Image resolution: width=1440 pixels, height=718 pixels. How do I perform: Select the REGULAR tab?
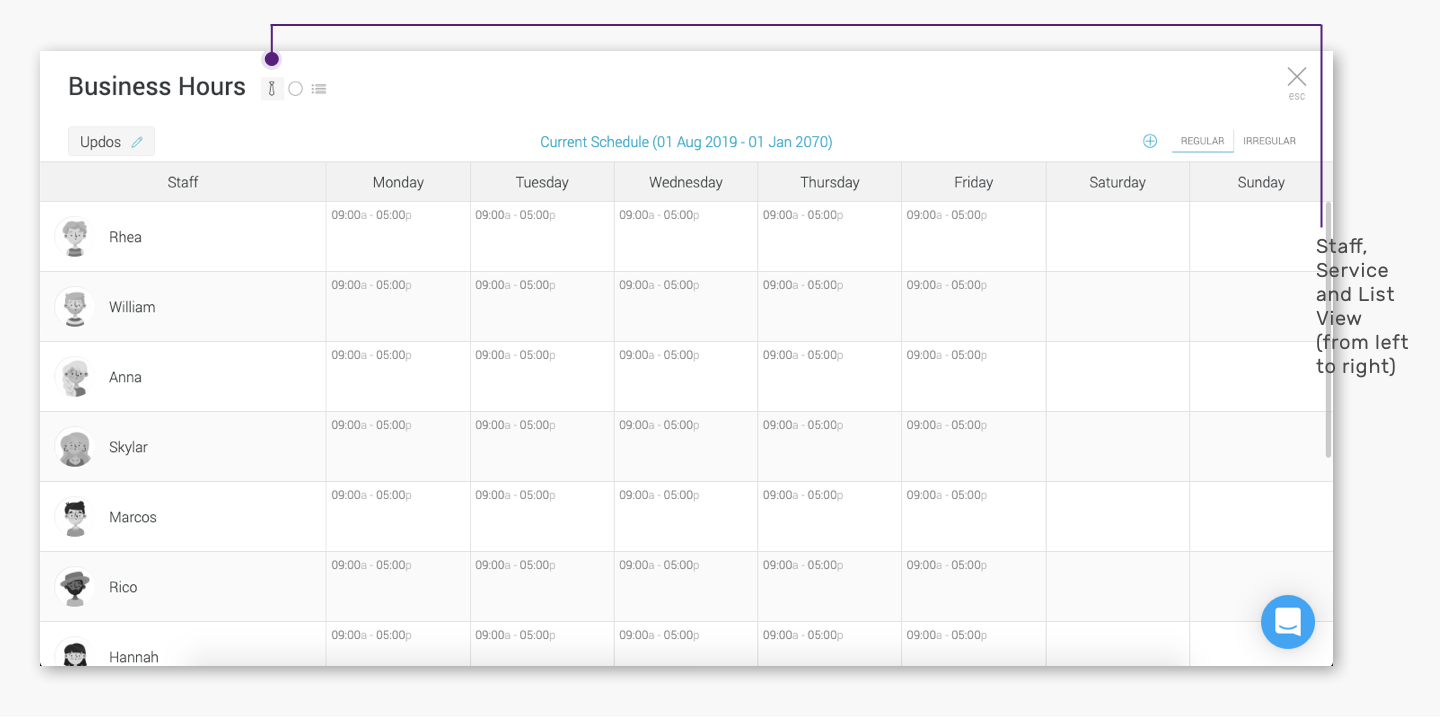pyautogui.click(x=1202, y=141)
